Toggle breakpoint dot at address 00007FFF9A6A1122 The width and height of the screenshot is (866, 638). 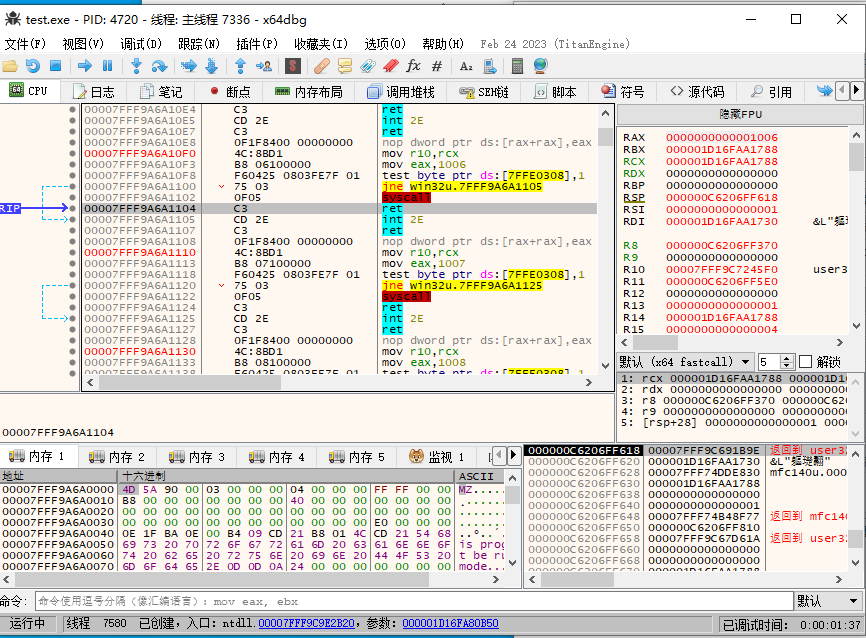point(72,296)
